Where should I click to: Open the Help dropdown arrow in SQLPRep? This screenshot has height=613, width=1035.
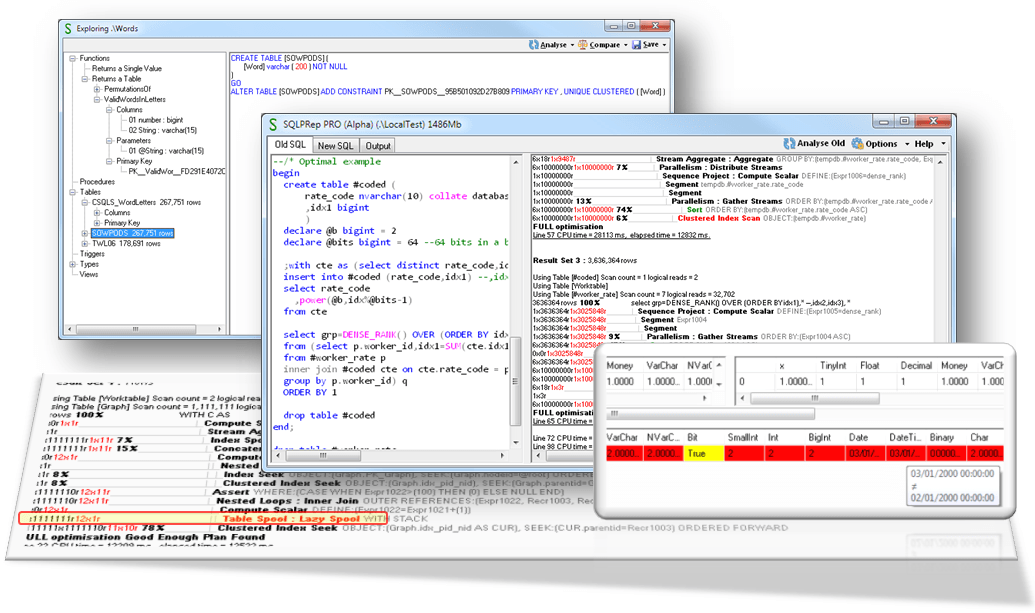tap(943, 144)
